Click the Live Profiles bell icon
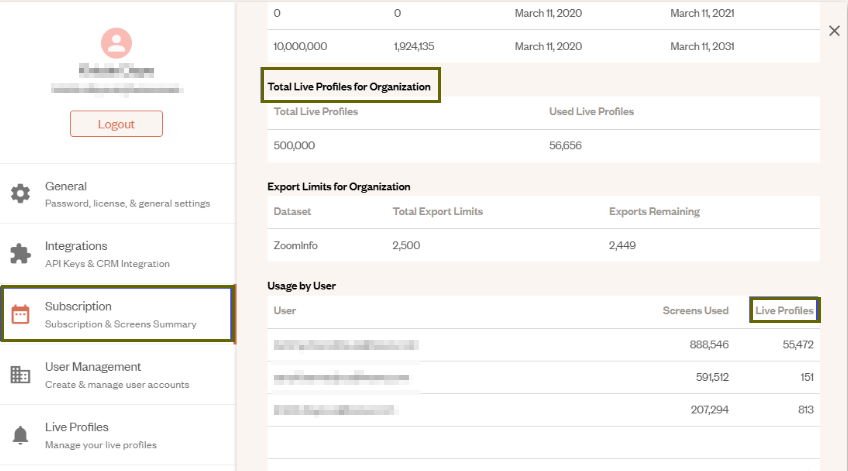Viewport: 848px width, 471px height. pos(20,435)
